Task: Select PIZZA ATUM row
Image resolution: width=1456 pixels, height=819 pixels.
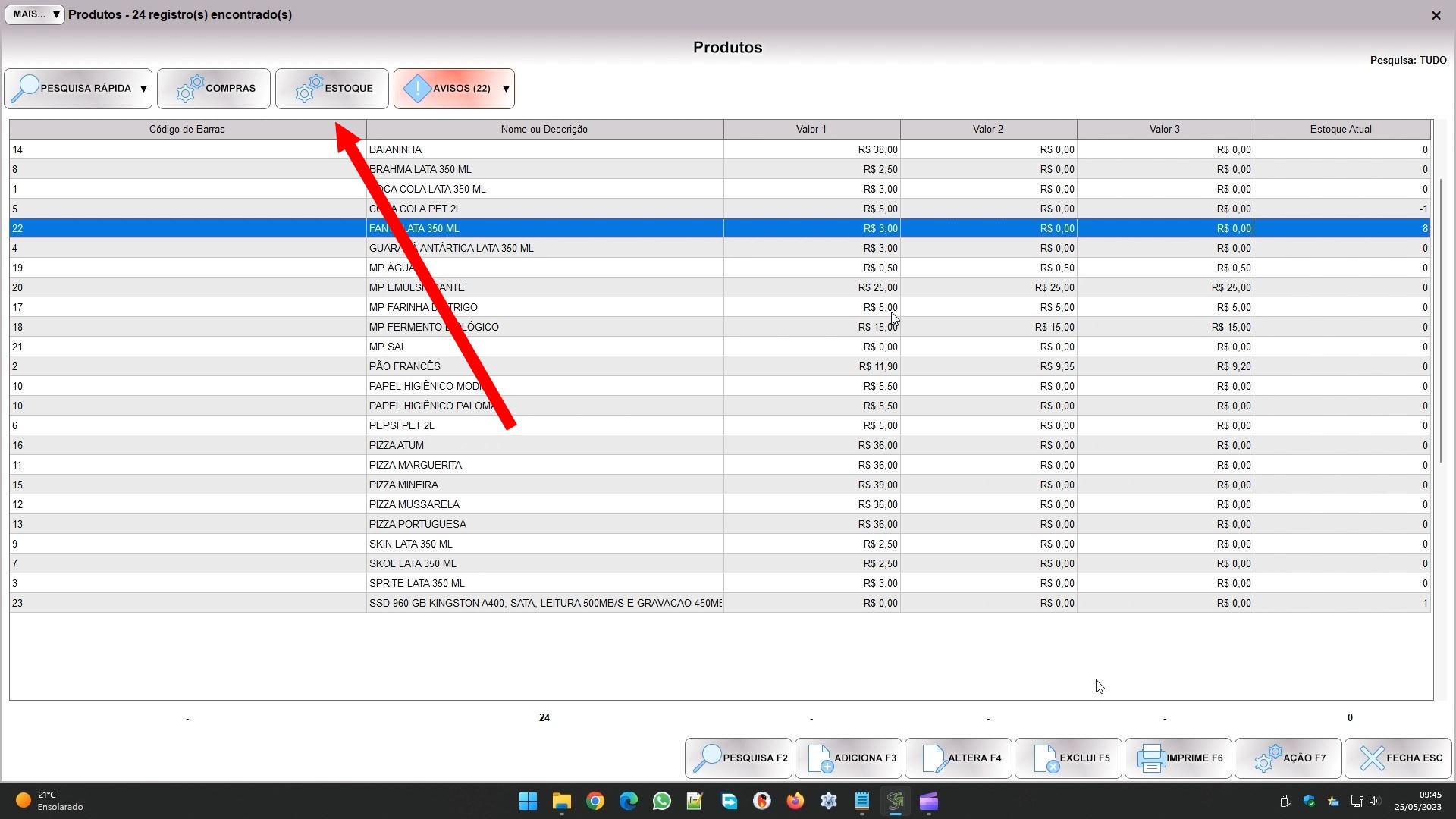Action: coord(720,445)
